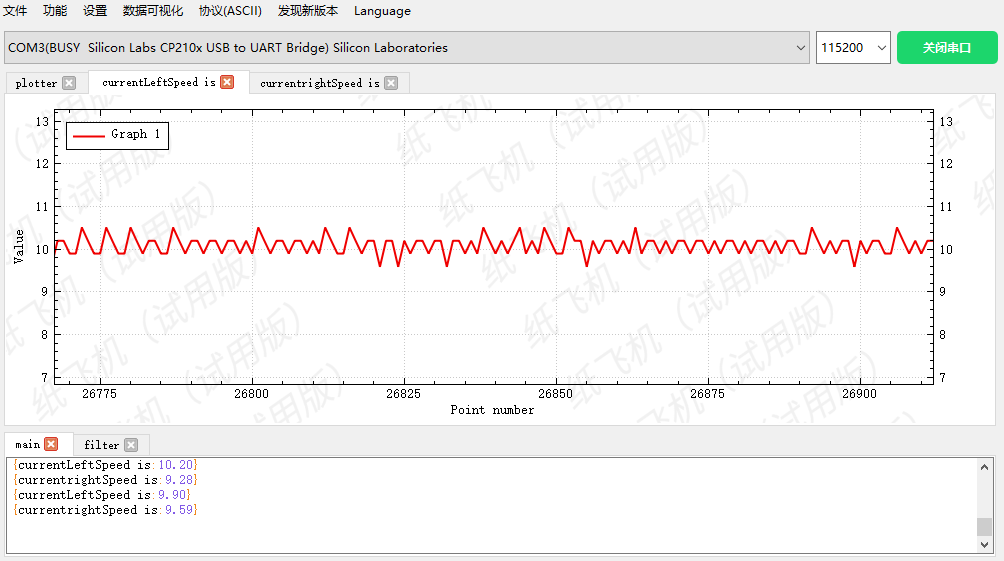Image resolution: width=1004 pixels, height=561 pixels.
Task: Close the main log tab
Action: [51, 444]
